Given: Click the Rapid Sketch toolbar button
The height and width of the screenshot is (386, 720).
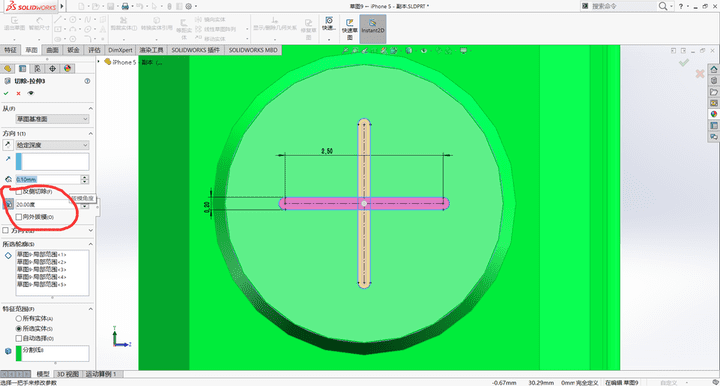Looking at the screenshot, I should pos(350,28).
